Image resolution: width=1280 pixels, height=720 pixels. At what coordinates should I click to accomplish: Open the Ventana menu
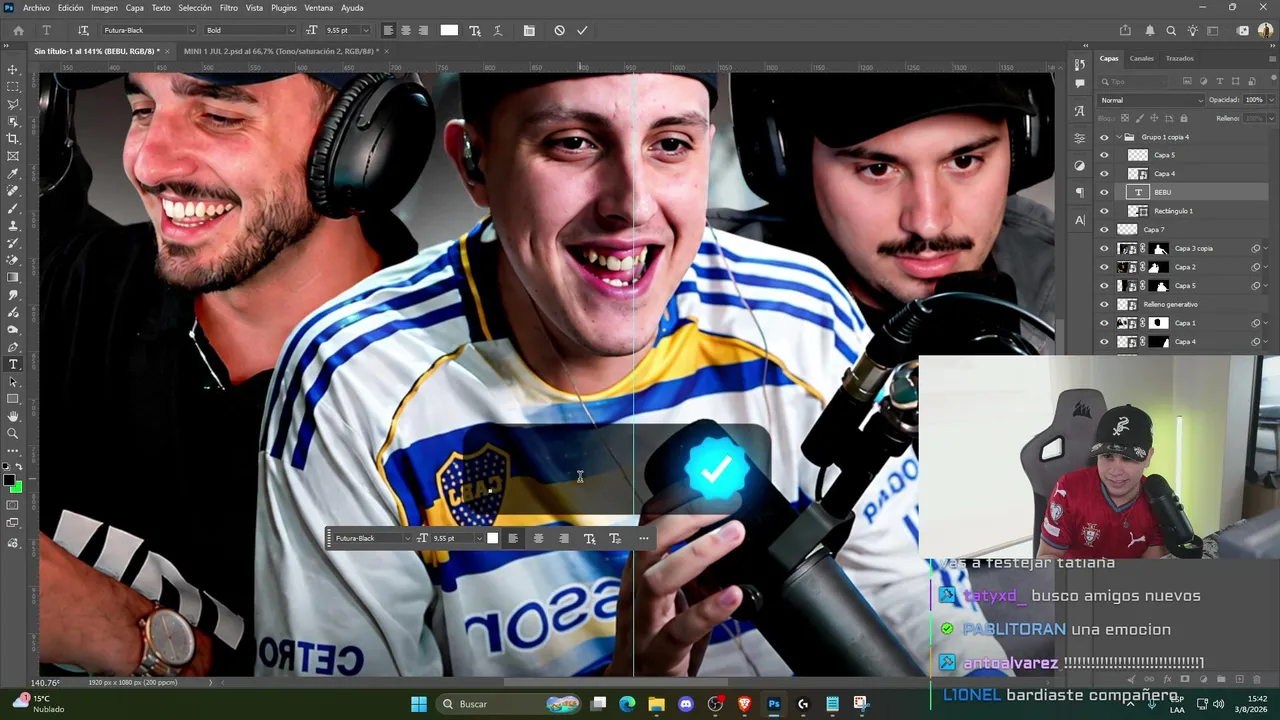(318, 8)
